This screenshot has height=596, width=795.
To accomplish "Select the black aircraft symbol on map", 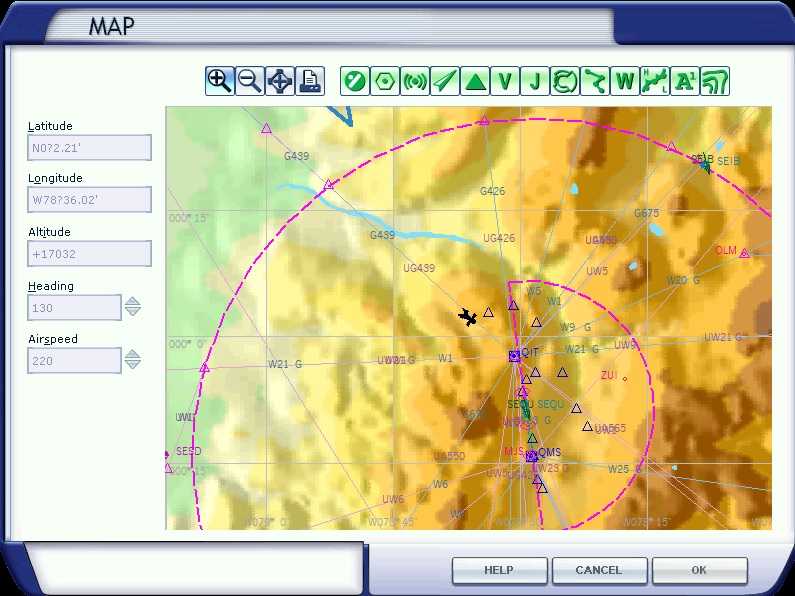I will pyautogui.click(x=467, y=317).
